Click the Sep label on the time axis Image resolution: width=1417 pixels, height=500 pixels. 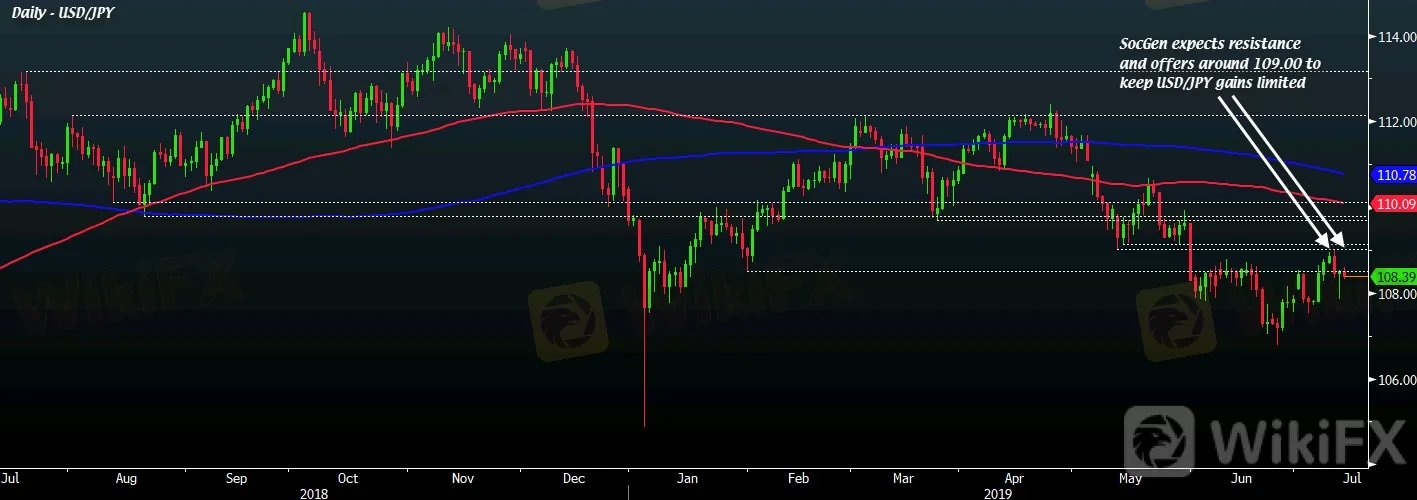coord(237,478)
